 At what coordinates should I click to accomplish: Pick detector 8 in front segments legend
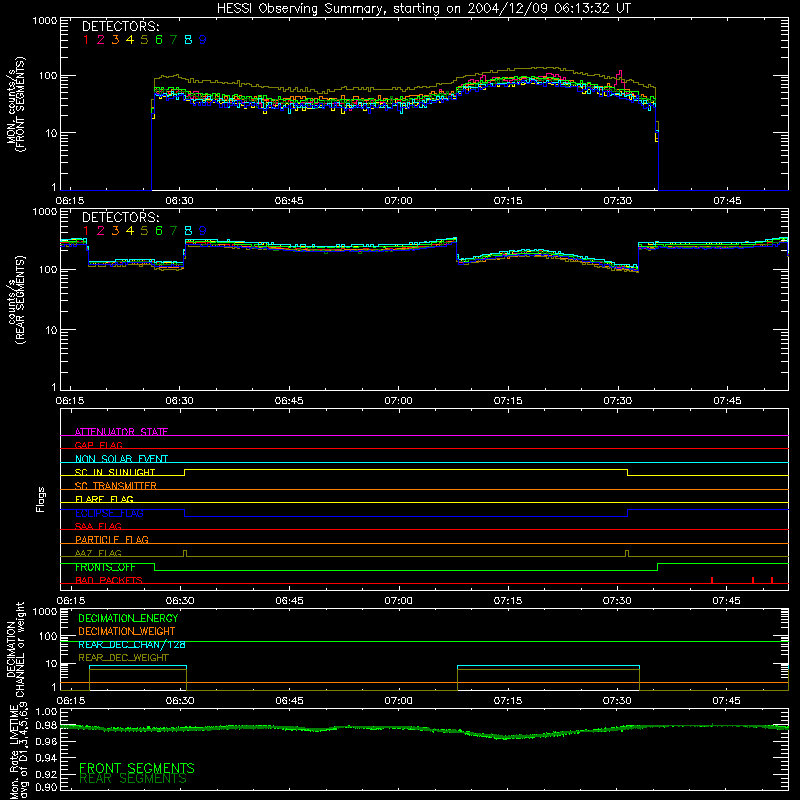(x=188, y=40)
